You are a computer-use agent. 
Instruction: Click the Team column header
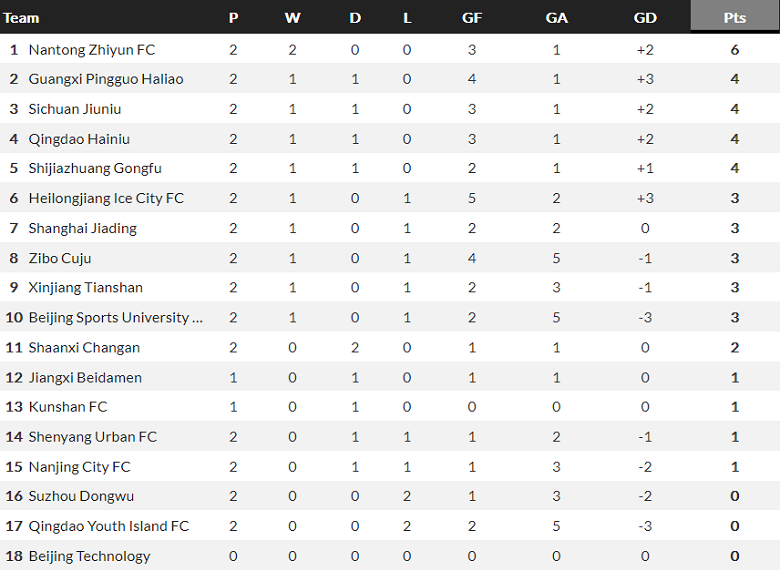coord(22,17)
